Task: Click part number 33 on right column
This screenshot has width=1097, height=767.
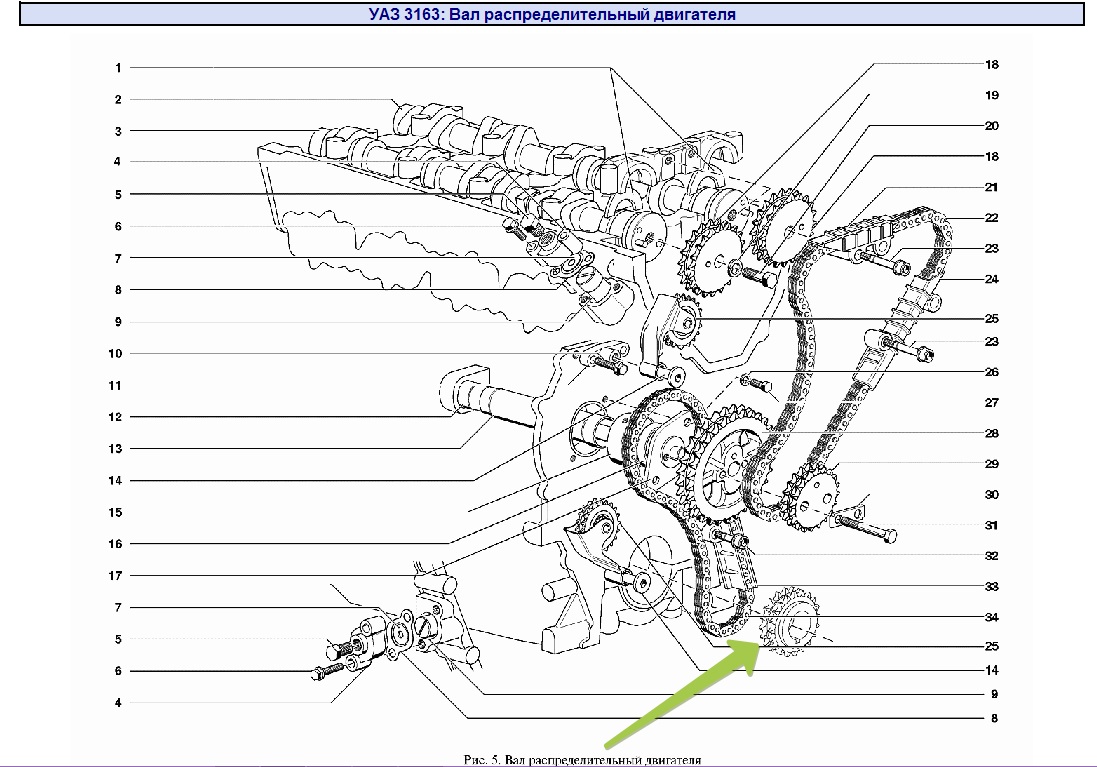Action: 991,586
